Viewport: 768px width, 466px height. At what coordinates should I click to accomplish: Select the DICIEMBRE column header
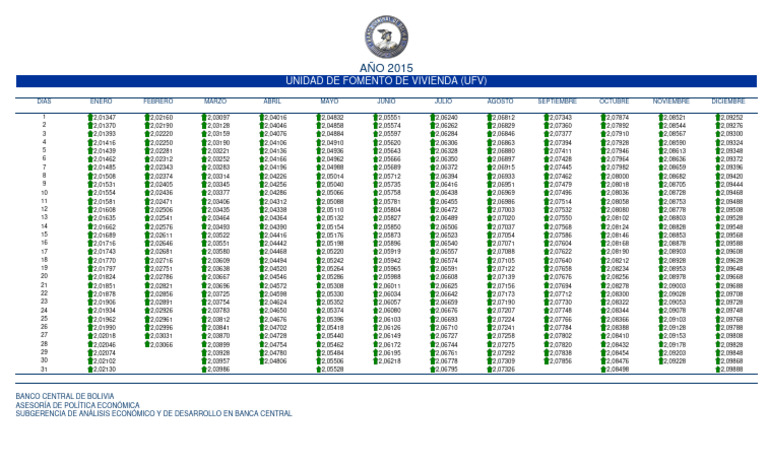[x=728, y=102]
